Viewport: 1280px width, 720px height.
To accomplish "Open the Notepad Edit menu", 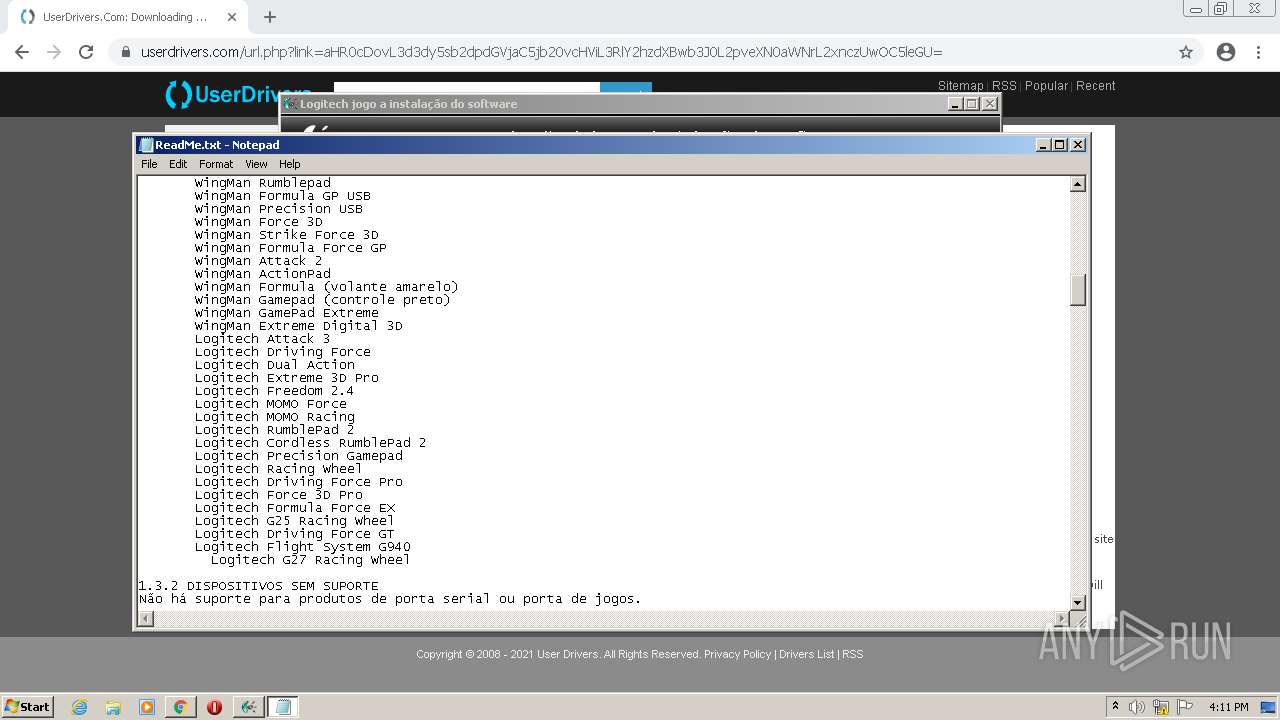I will click(178, 164).
